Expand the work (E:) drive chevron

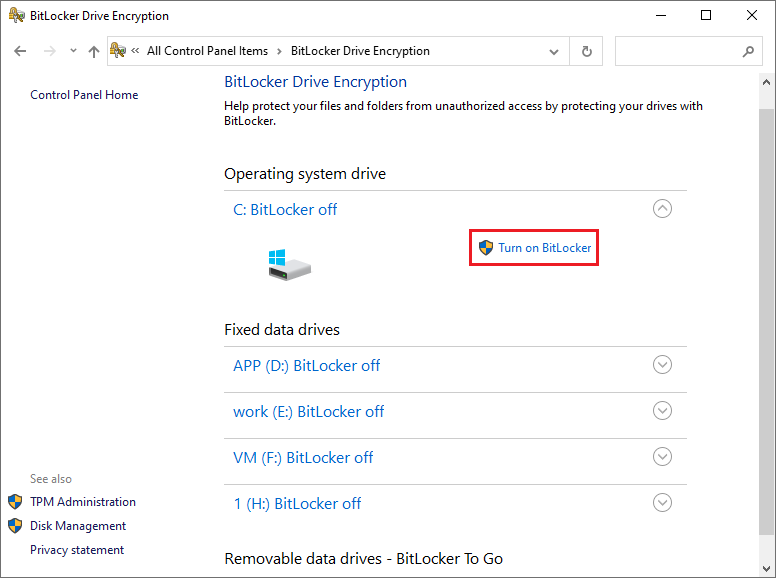tap(662, 411)
